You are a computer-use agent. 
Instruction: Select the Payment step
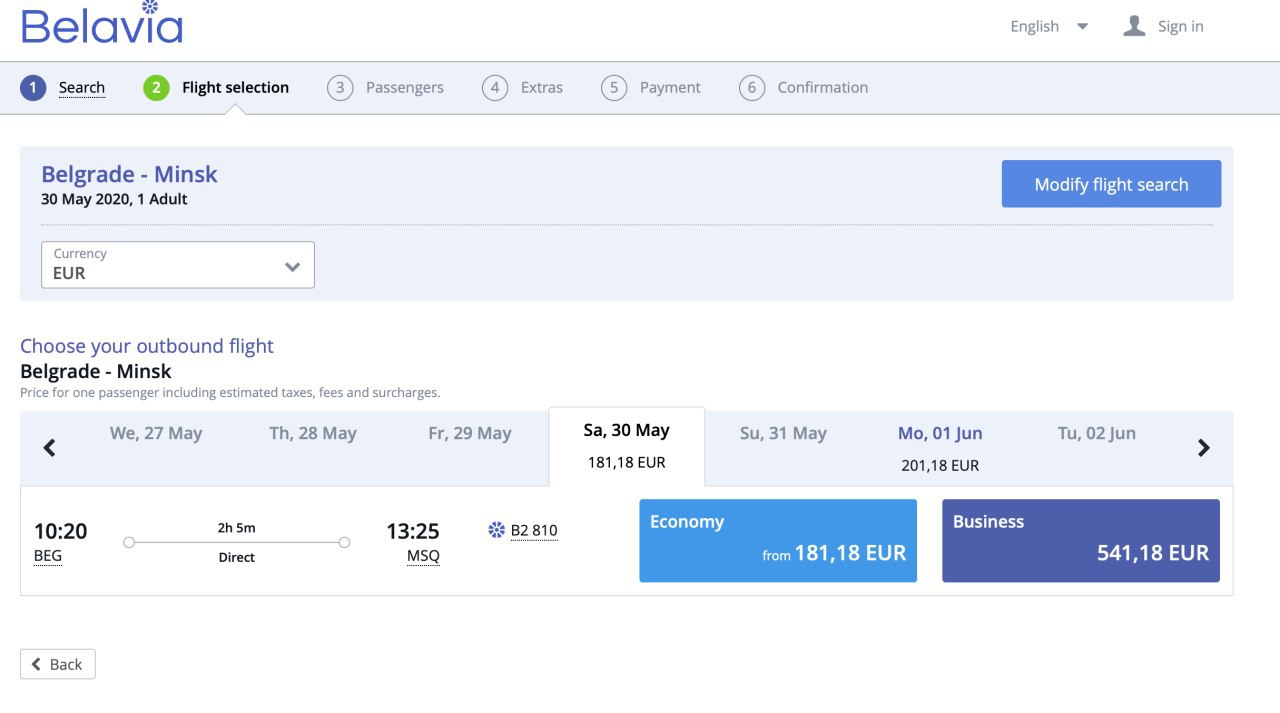tap(670, 88)
